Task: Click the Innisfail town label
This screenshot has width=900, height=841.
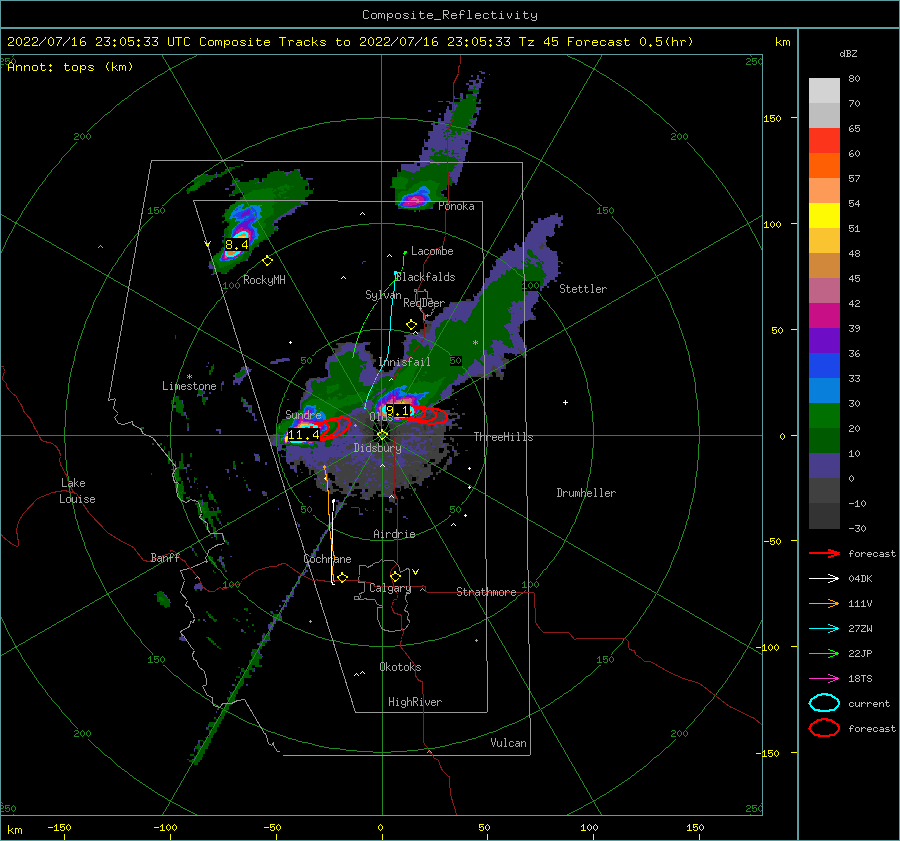Action: 404,362
